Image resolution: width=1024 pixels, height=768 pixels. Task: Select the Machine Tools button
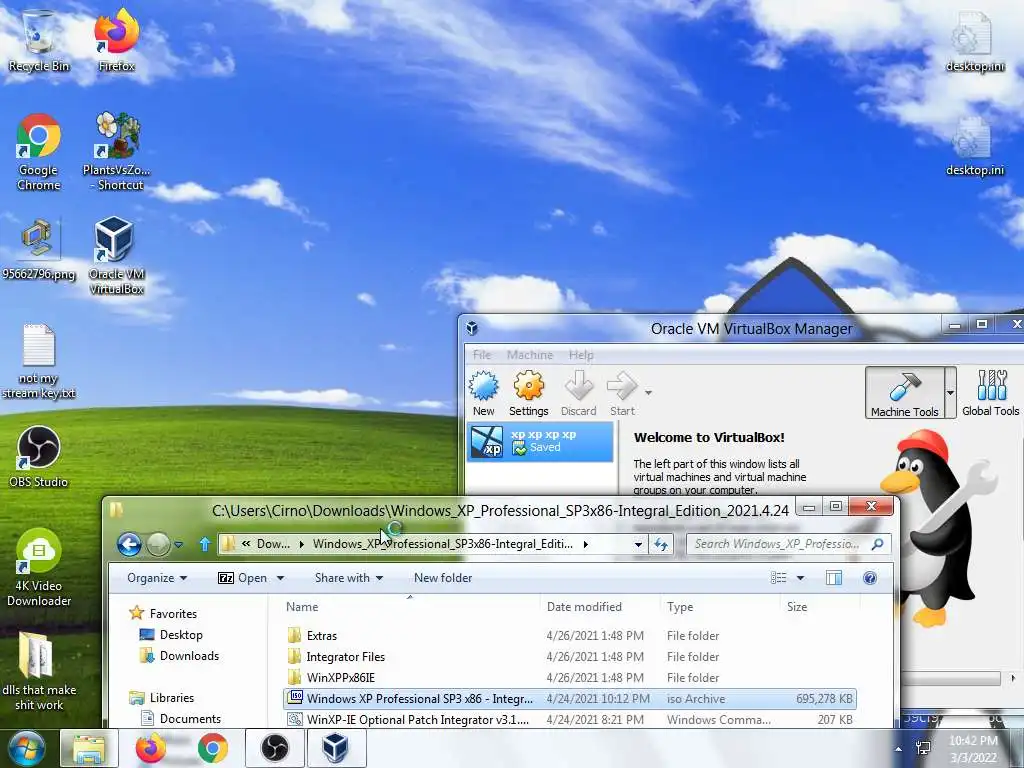pos(904,392)
